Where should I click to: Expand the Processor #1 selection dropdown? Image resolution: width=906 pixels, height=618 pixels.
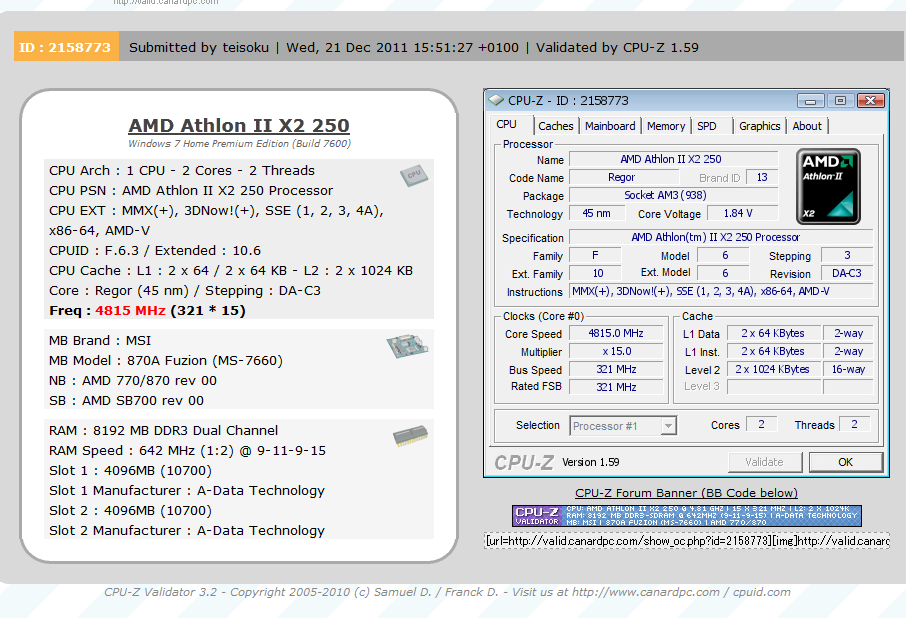click(x=668, y=426)
